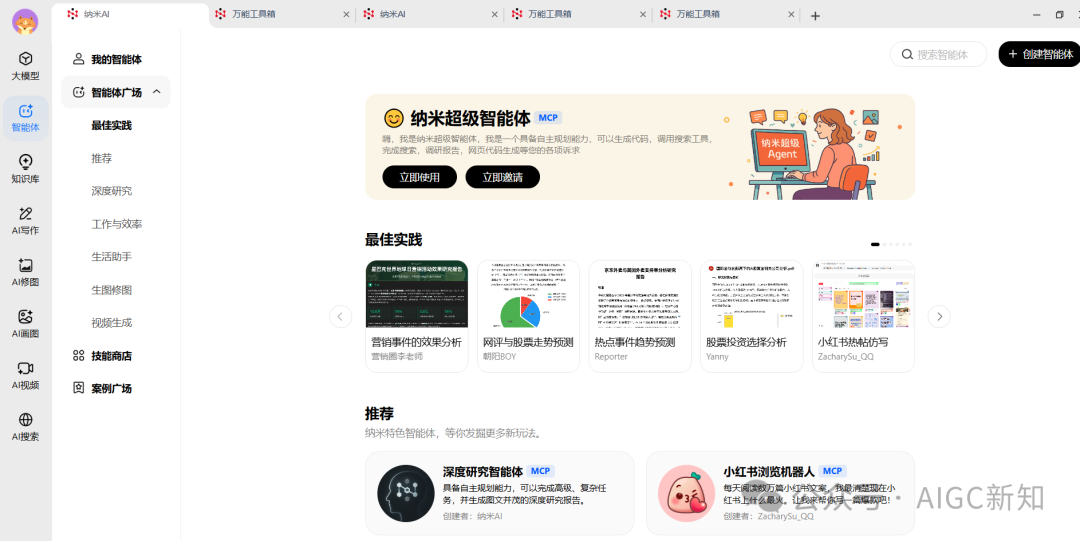Switch to the first 纳米AI tab
Viewport: 1080px width, 541px height.
[x=130, y=14]
